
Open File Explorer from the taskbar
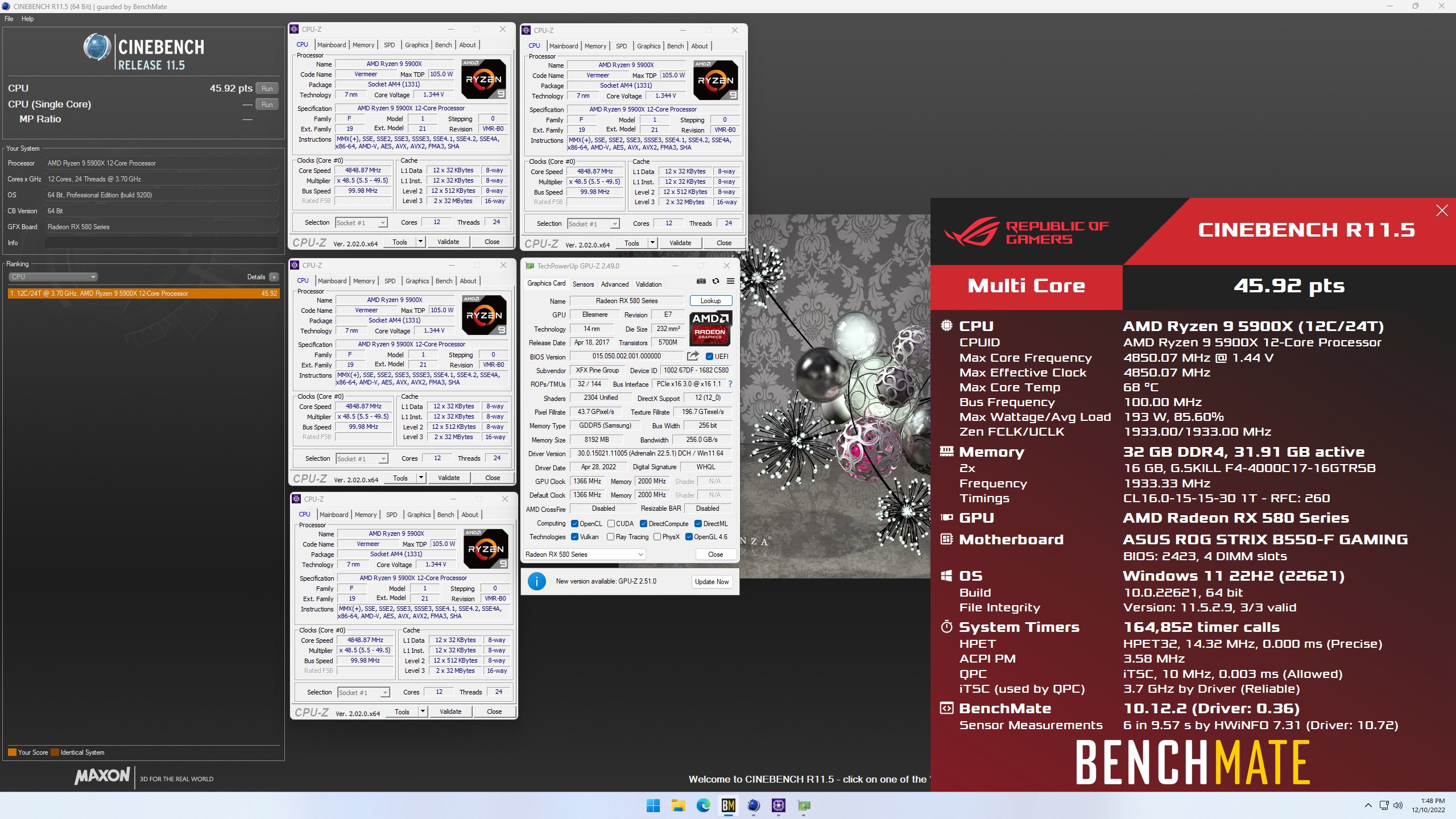(x=678, y=805)
